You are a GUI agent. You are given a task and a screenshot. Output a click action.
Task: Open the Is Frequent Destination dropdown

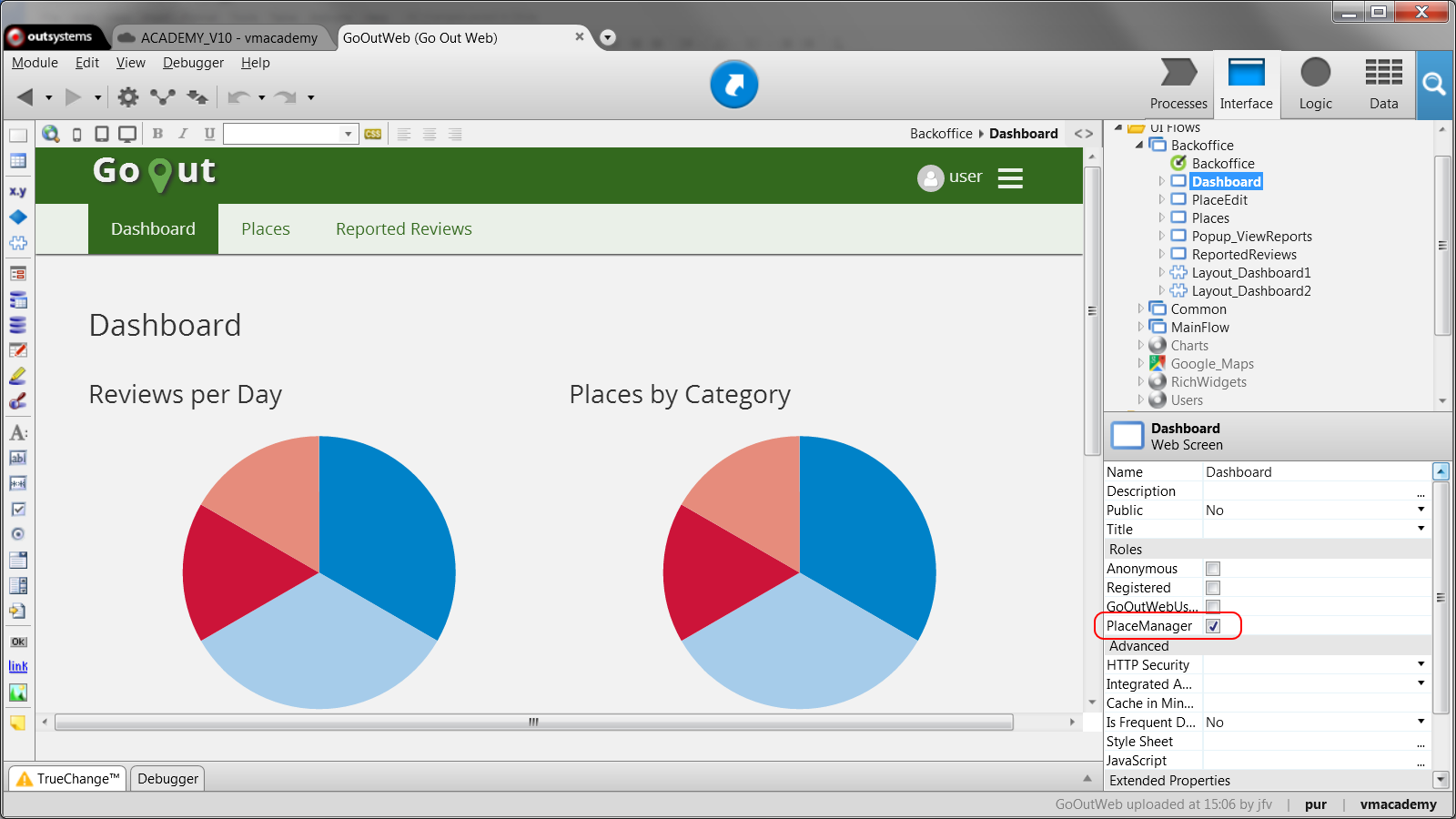pos(1421,722)
